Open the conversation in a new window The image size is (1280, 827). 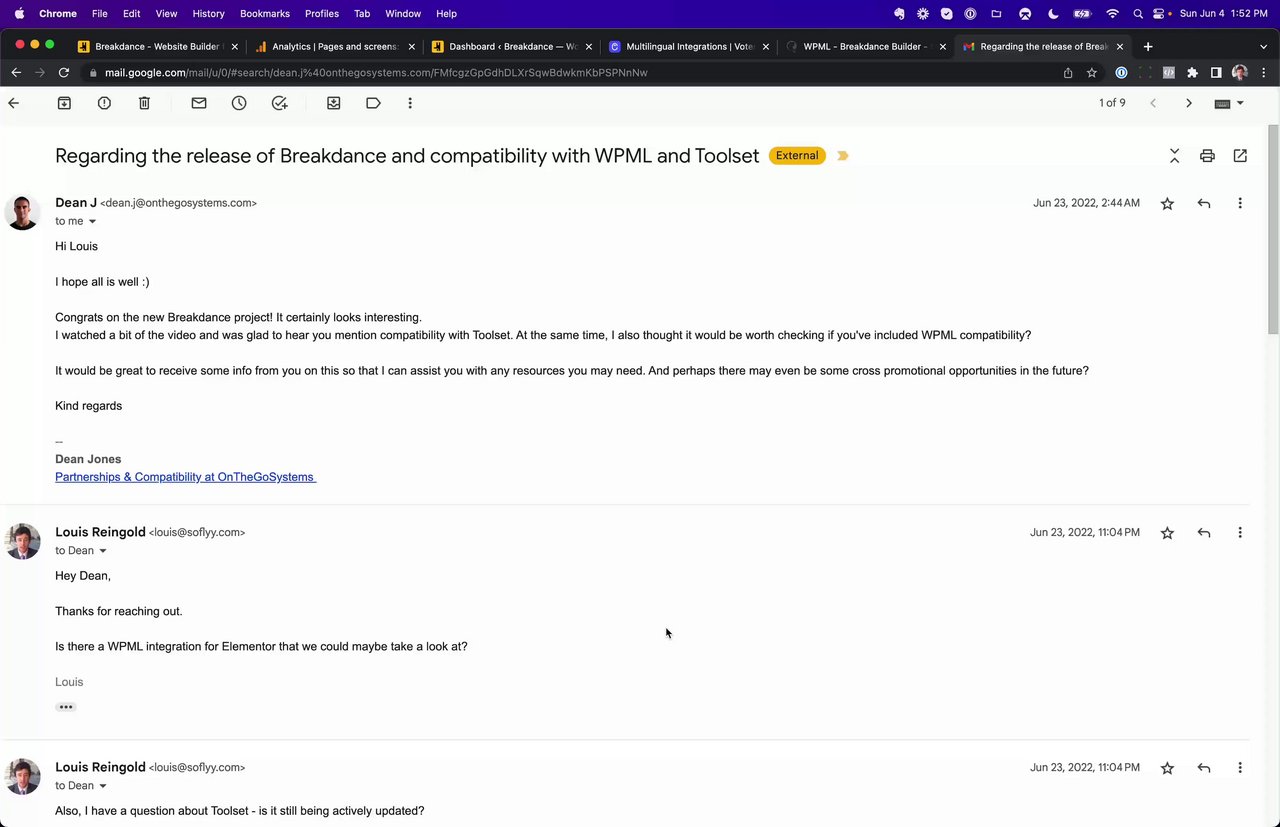(x=1240, y=156)
